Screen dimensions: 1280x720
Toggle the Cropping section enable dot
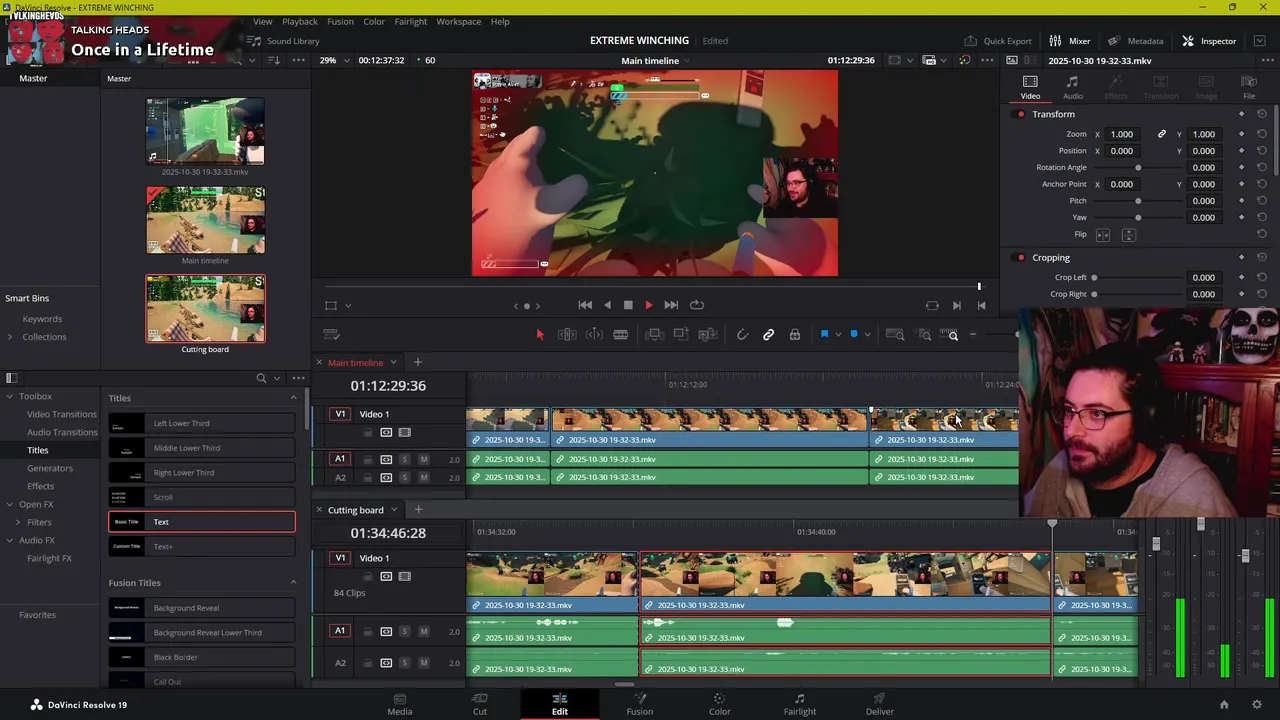pos(1020,258)
